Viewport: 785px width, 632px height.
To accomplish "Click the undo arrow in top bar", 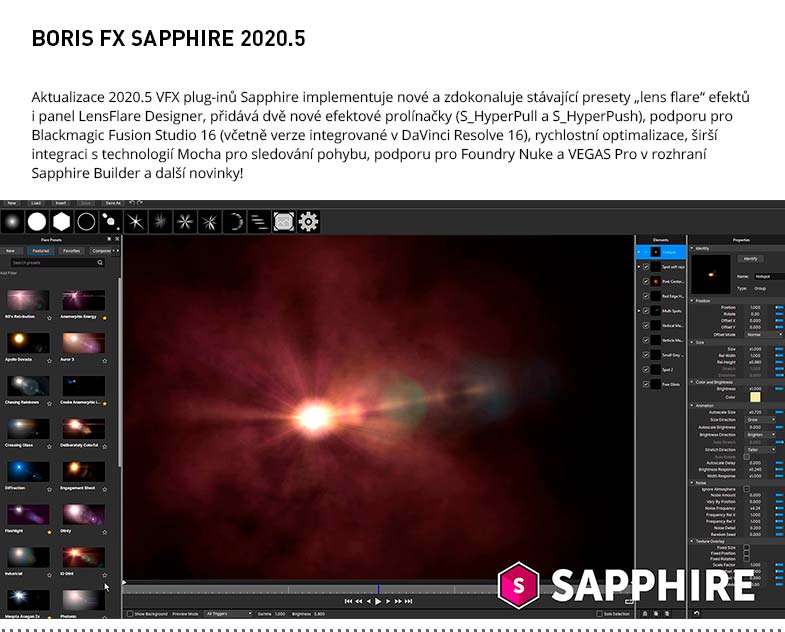I will pyautogui.click(x=132, y=203).
